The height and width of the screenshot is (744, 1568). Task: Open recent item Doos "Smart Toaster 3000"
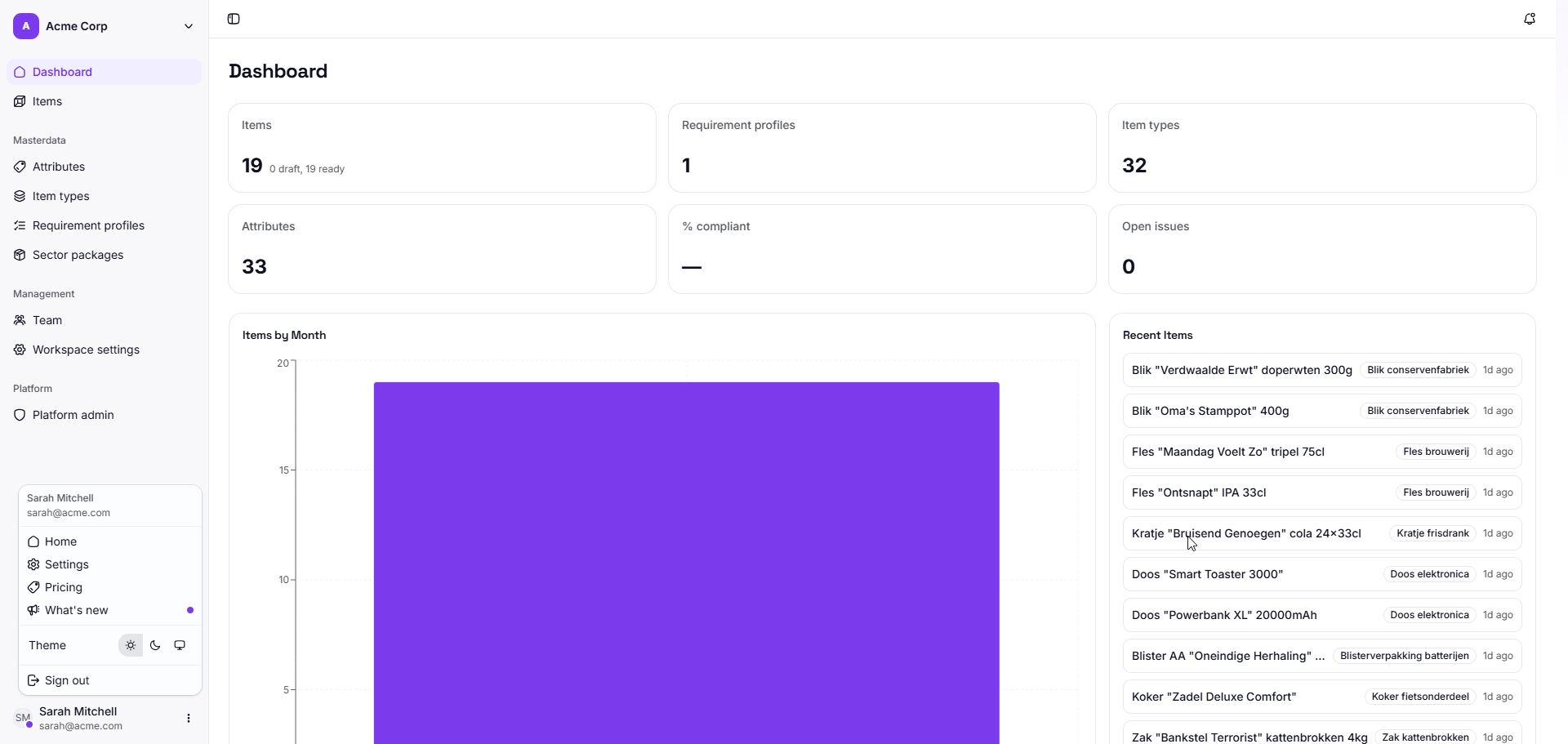1322,574
